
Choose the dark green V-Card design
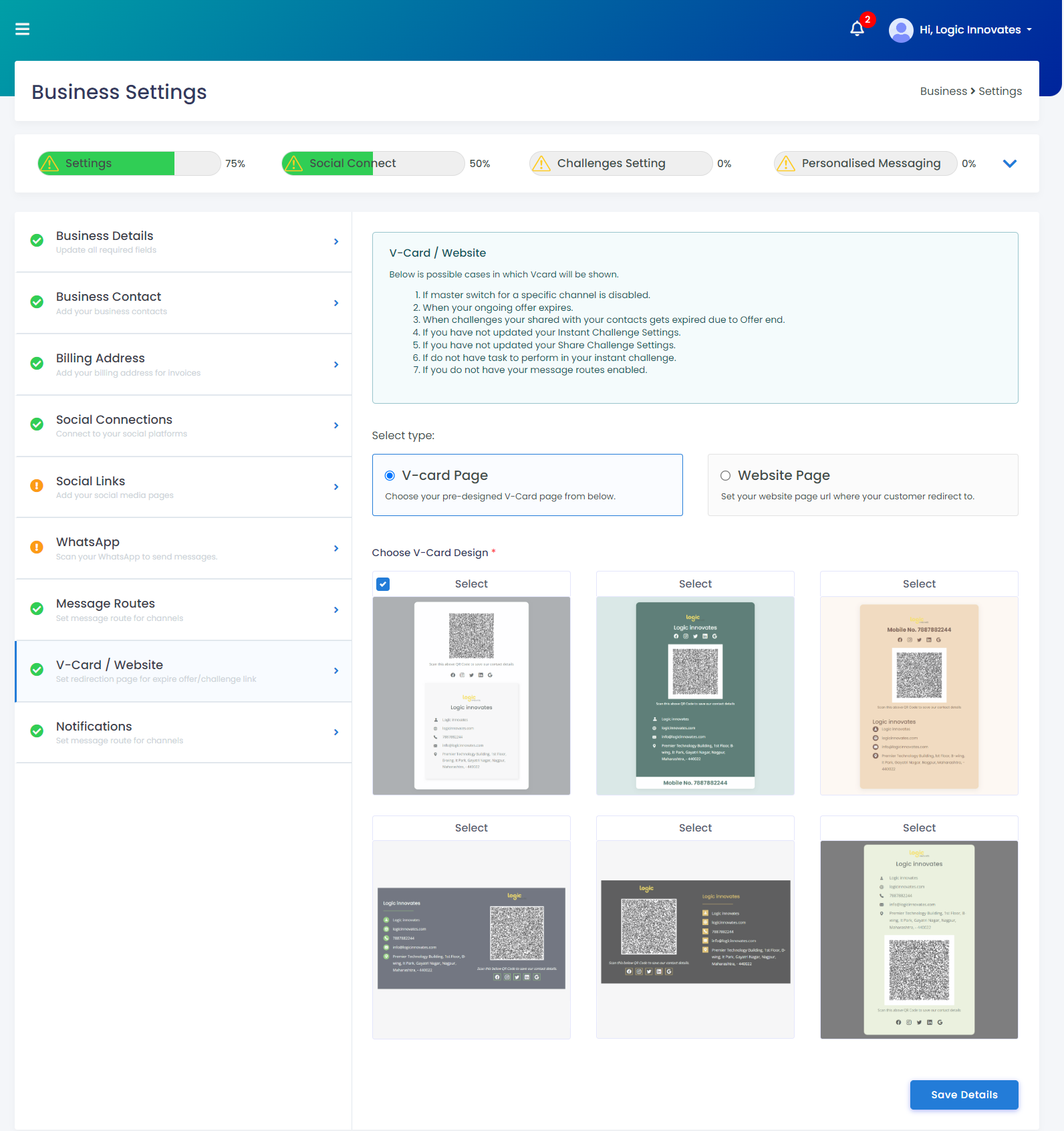coord(695,696)
